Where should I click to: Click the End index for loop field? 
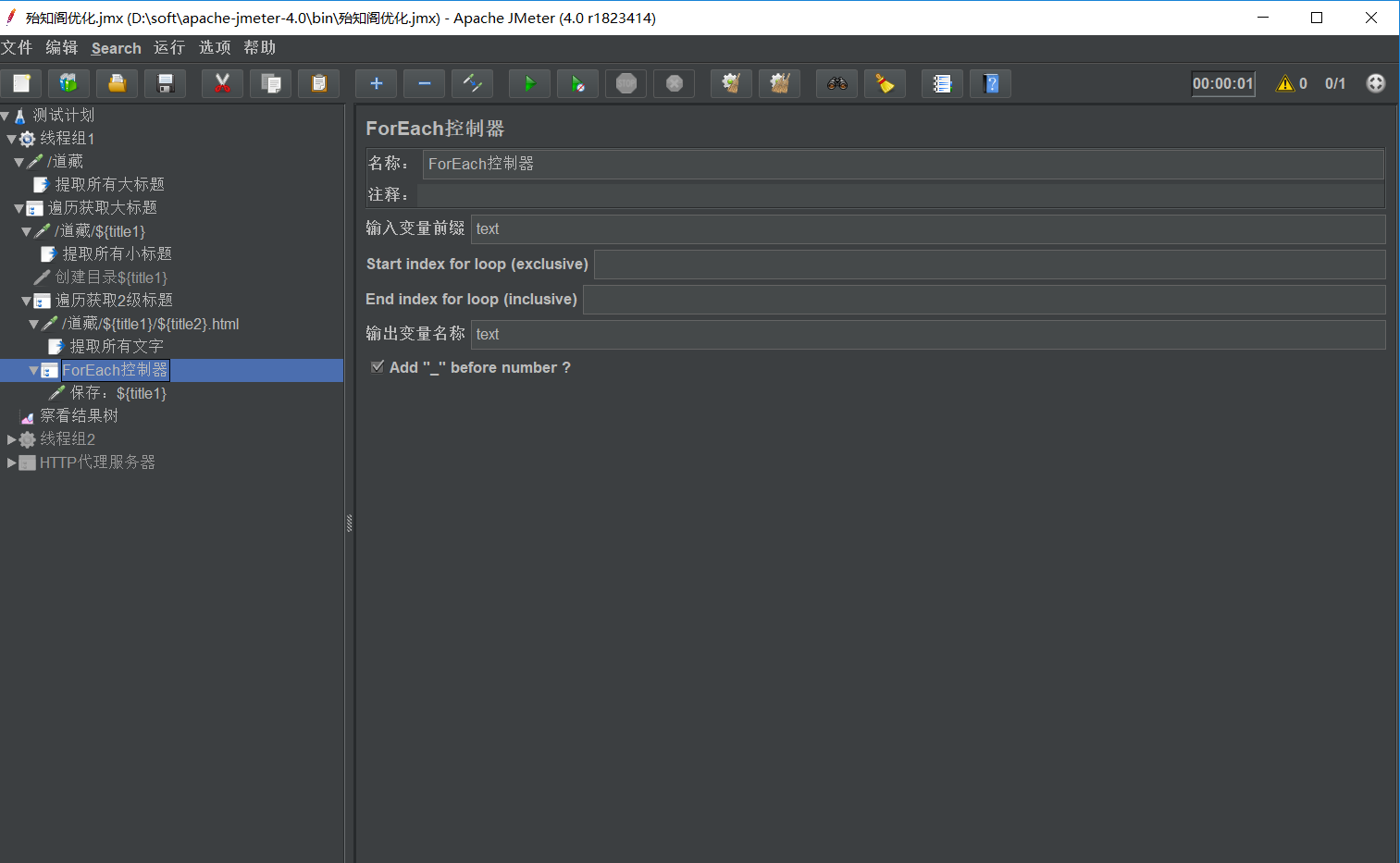[x=985, y=299]
